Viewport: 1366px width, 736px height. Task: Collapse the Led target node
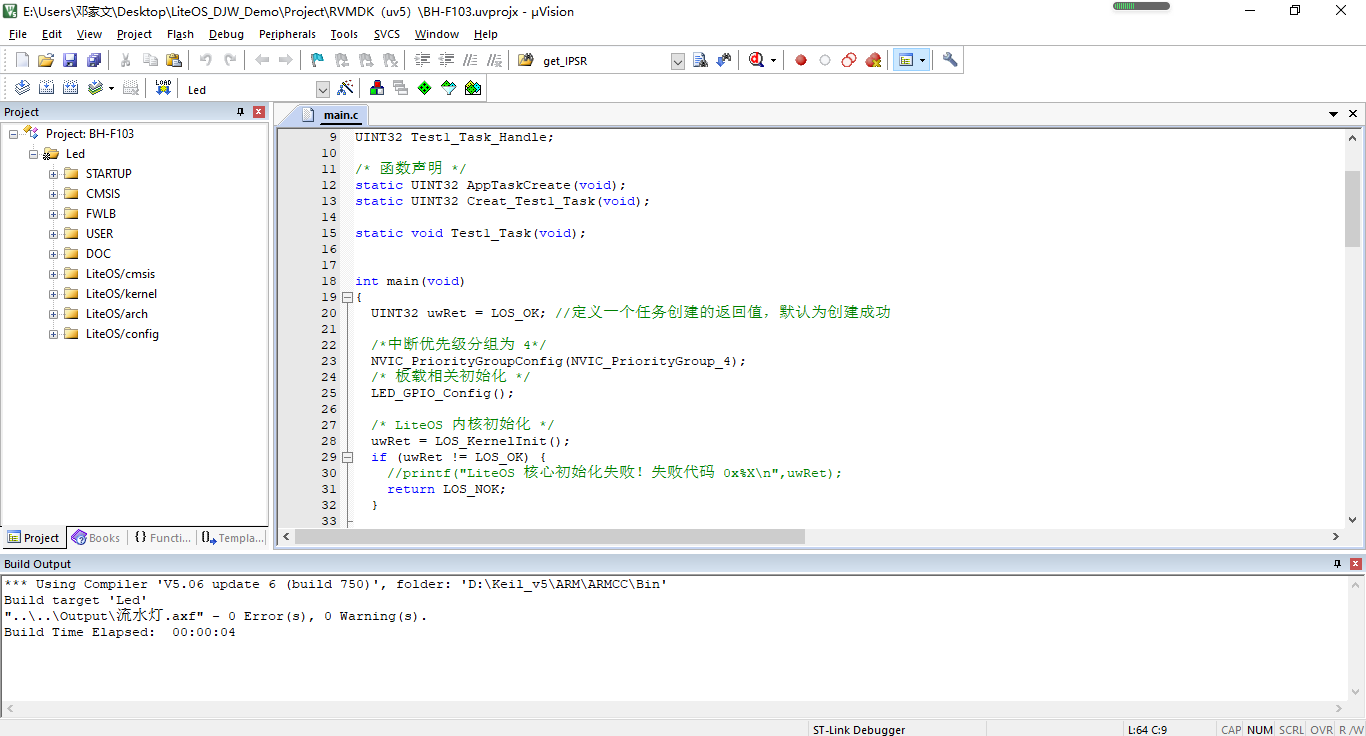(x=34, y=154)
